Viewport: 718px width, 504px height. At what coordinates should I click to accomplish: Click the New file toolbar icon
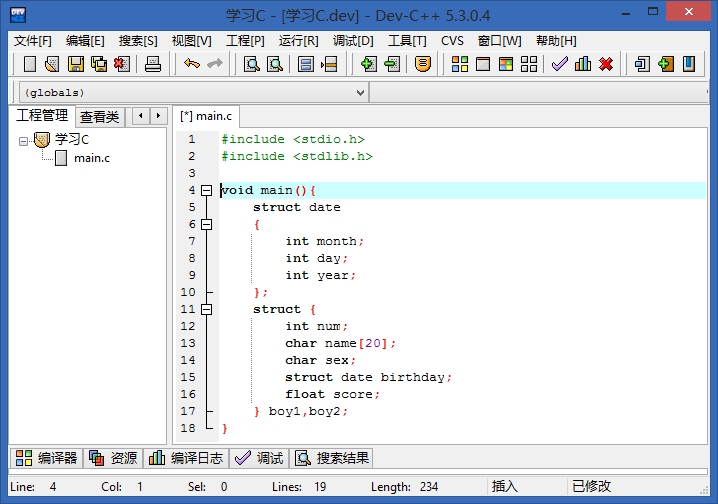(x=30, y=64)
